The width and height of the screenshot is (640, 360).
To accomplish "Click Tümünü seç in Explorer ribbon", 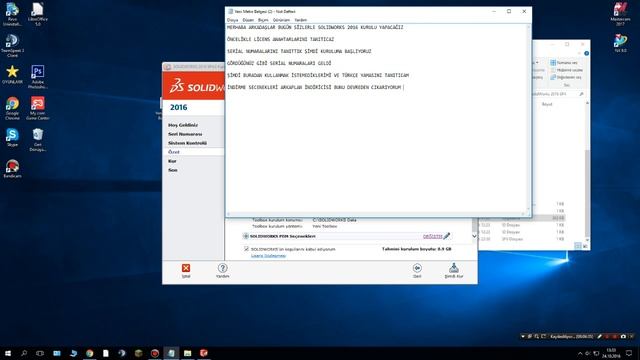I will tap(564, 63).
